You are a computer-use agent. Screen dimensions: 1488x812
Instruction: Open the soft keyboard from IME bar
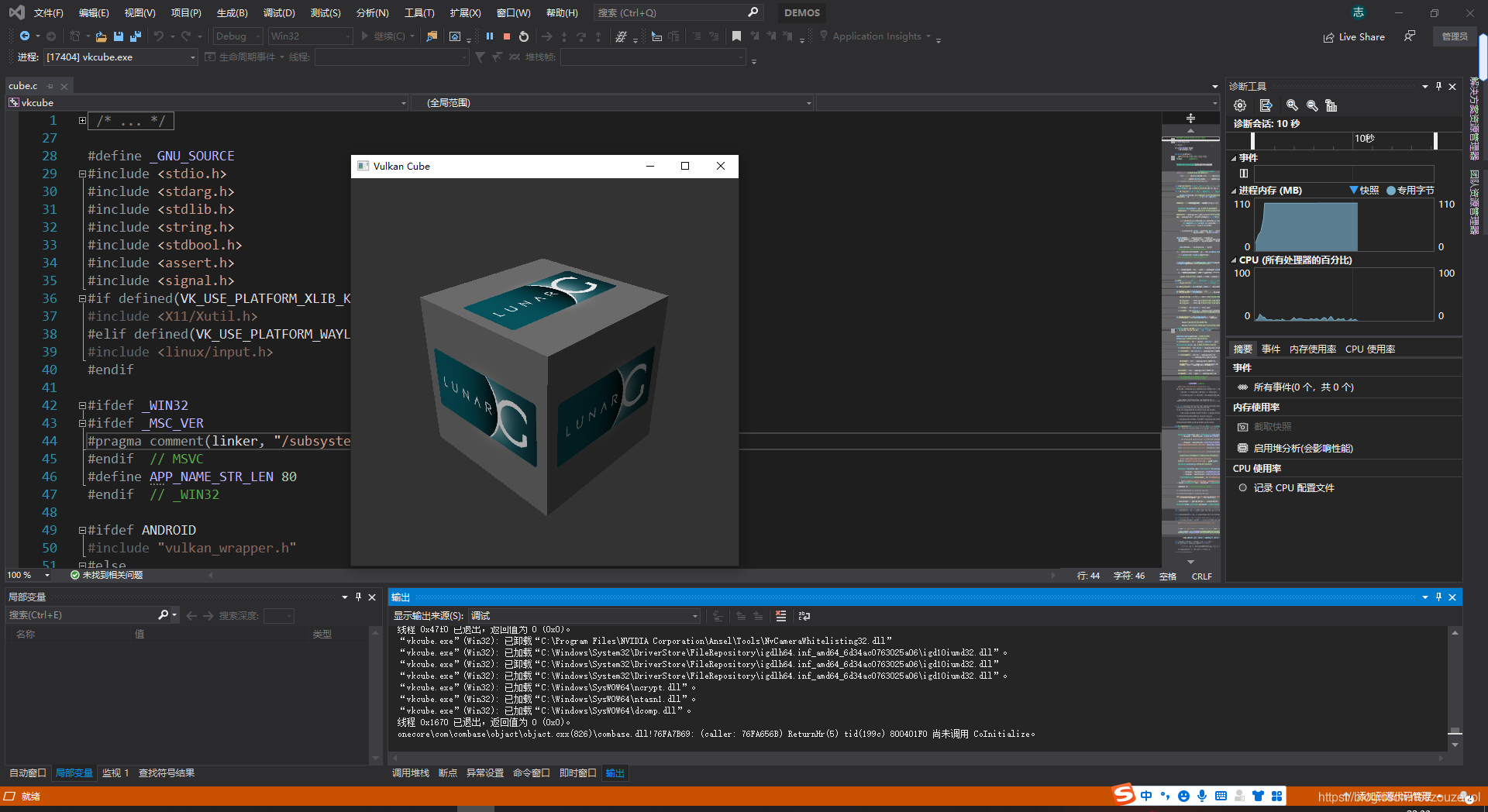point(1221,796)
